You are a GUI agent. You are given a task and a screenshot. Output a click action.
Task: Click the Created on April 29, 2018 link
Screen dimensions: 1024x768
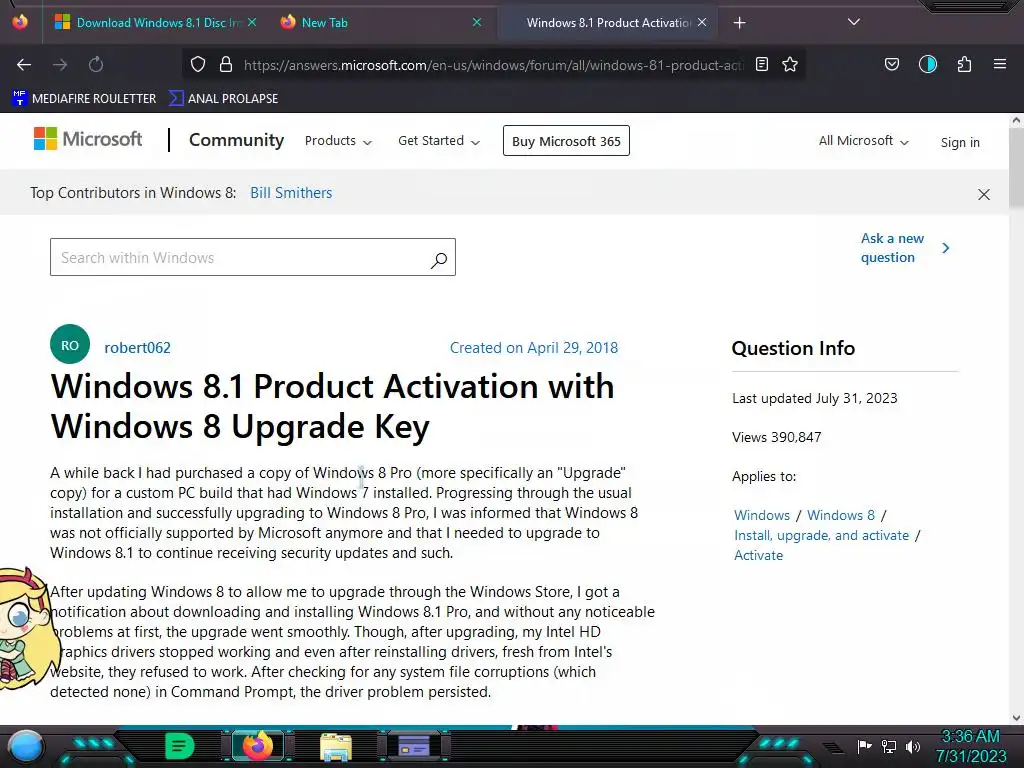click(534, 348)
